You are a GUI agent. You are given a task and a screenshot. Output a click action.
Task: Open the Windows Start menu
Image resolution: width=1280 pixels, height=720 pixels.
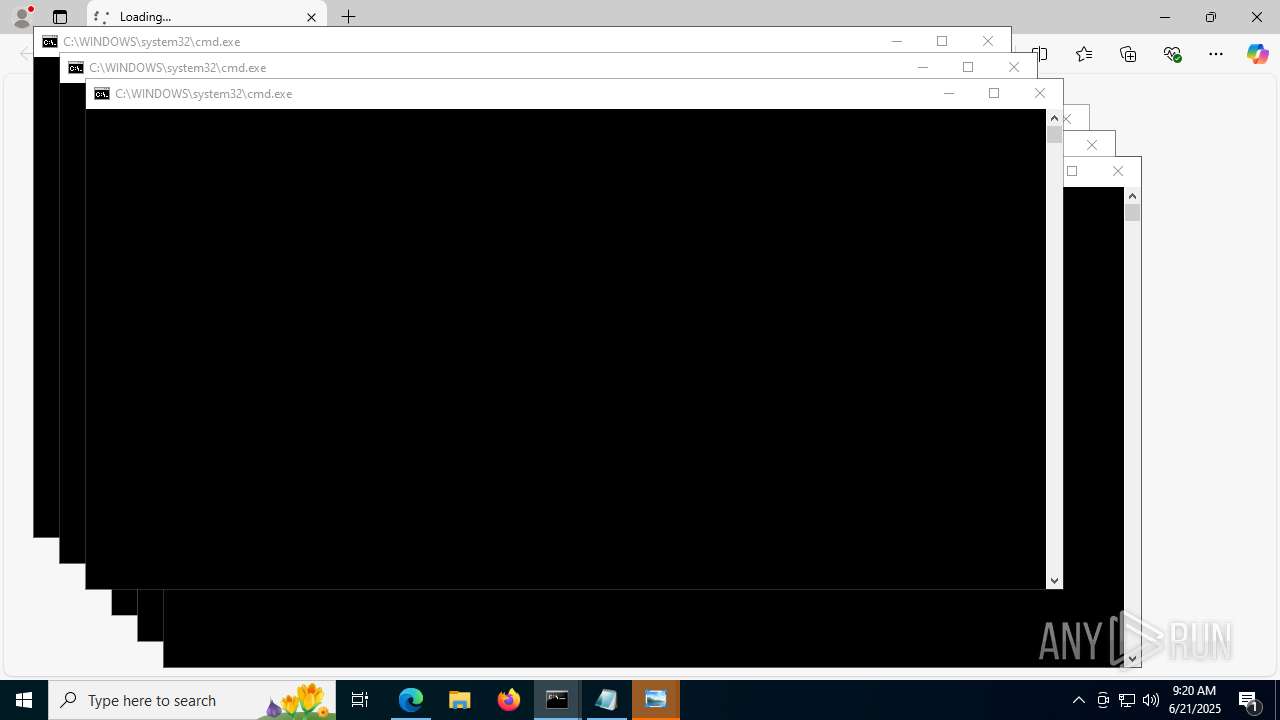[x=24, y=700]
